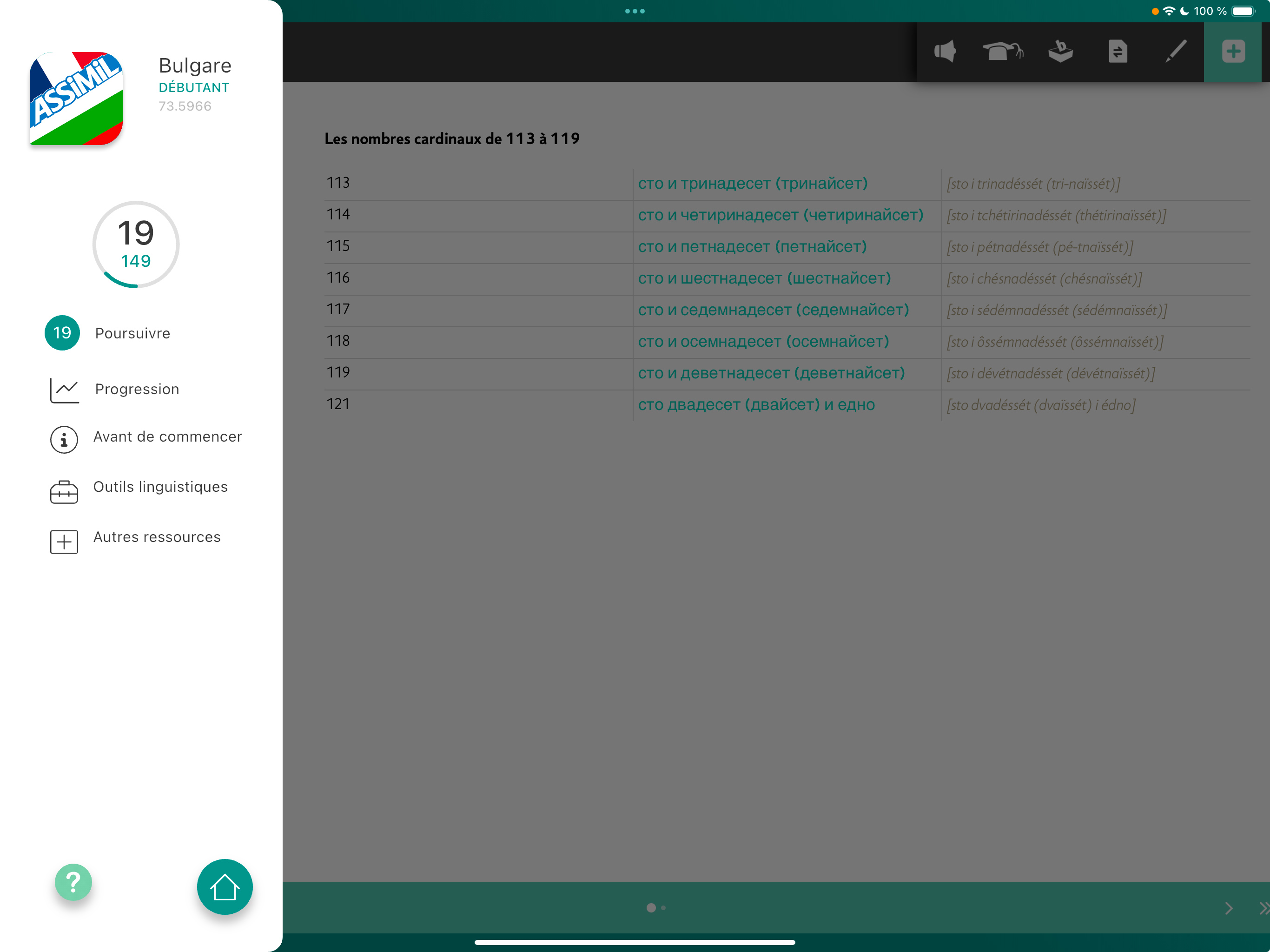Play сто и шестнадесет (шестнайсет)
Viewport: 1270px width, 952px height.
tap(764, 278)
